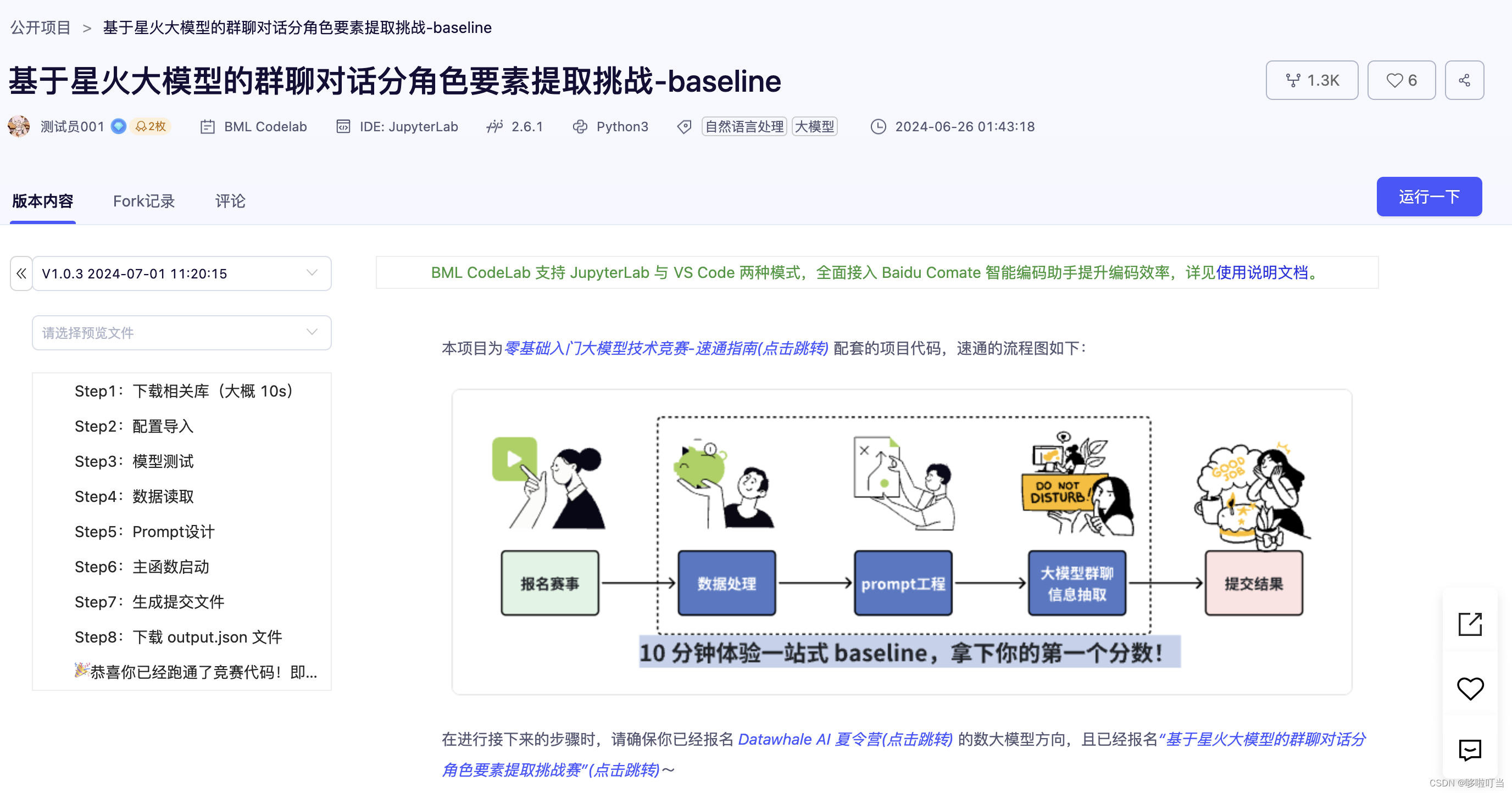Jump to Step5: Prompt设计 in outline
The height and width of the screenshot is (793, 1512).
point(144,532)
